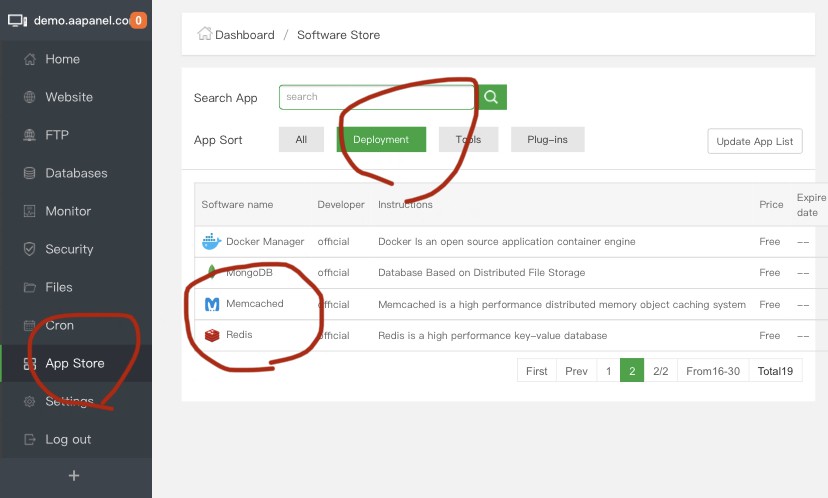
Task: Go to the First page
Action: pyautogui.click(x=537, y=371)
